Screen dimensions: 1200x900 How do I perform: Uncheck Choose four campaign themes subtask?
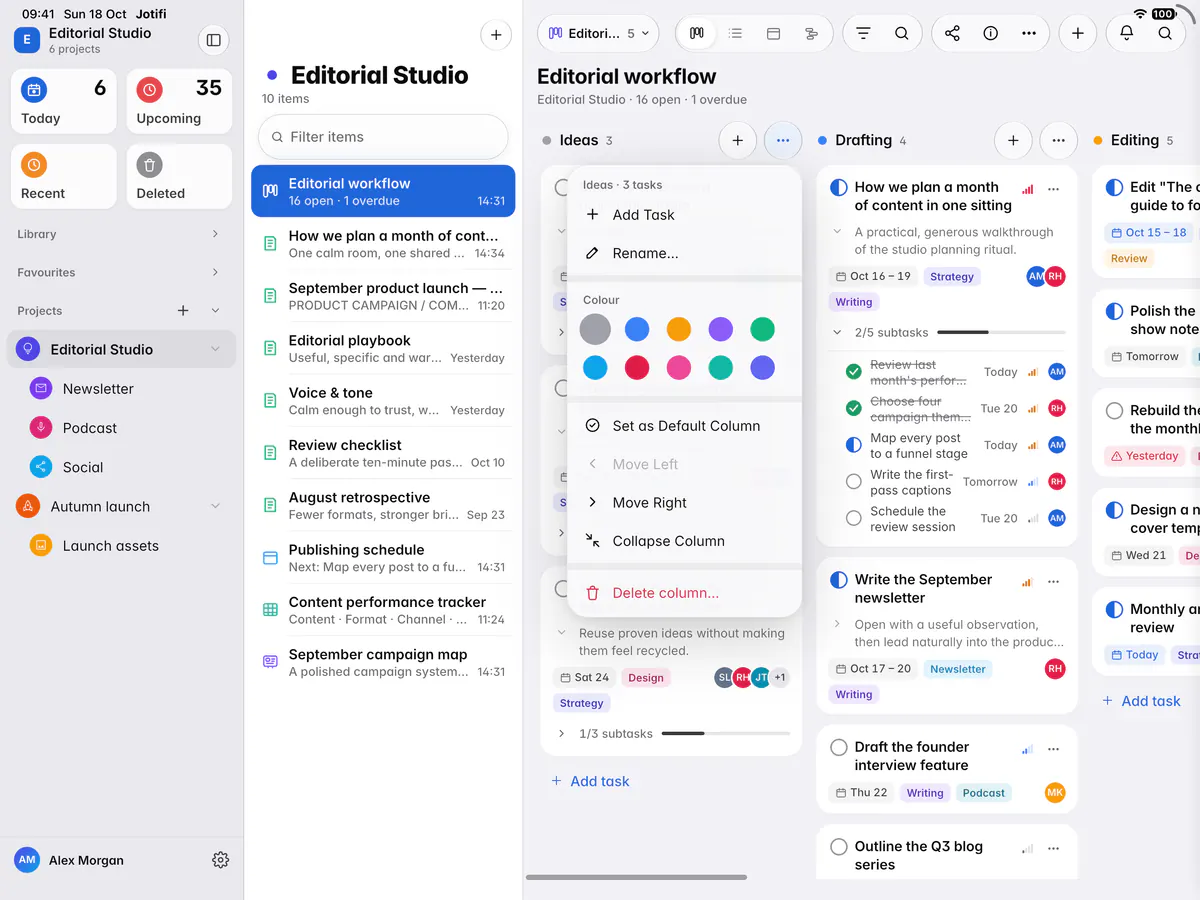[853, 408]
